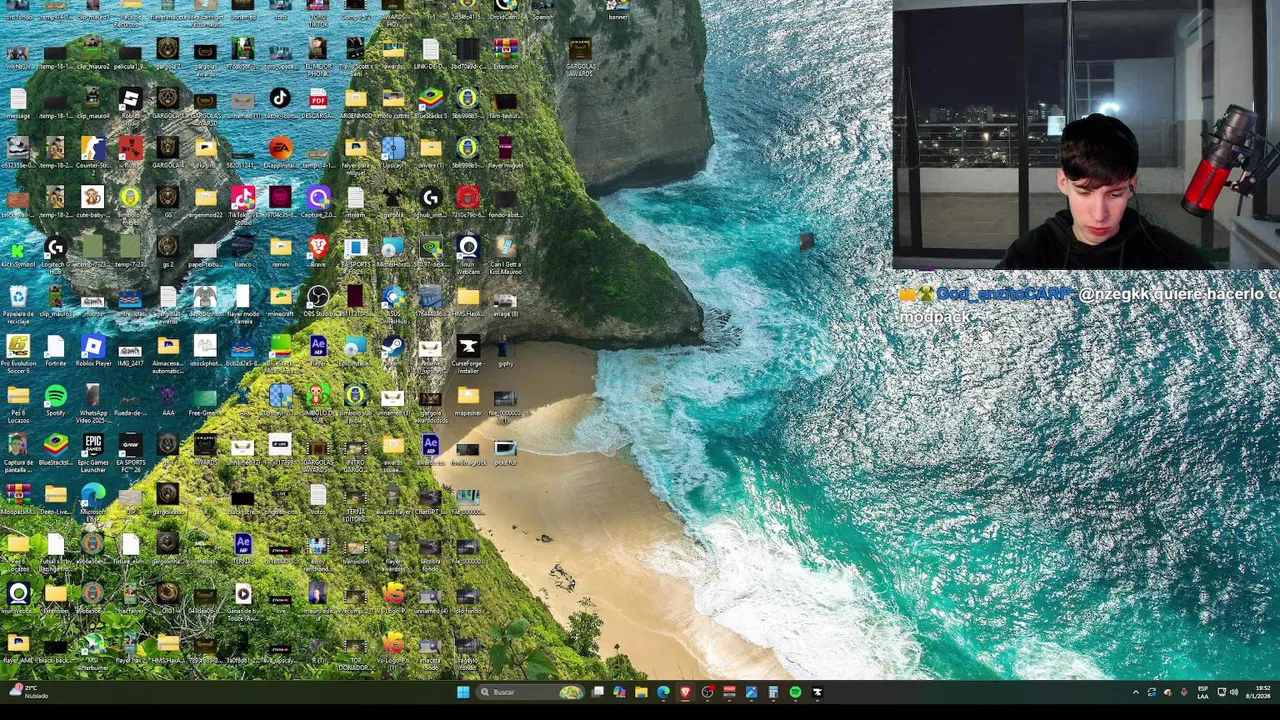Open the Spotify desktop shortcut
The height and width of the screenshot is (720, 1280).
click(x=55, y=401)
